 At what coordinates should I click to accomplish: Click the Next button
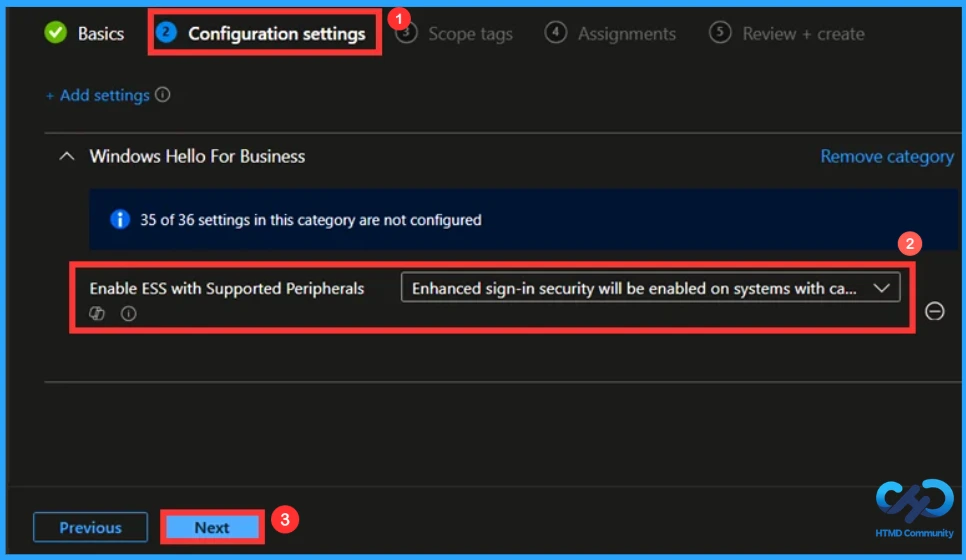[212, 527]
